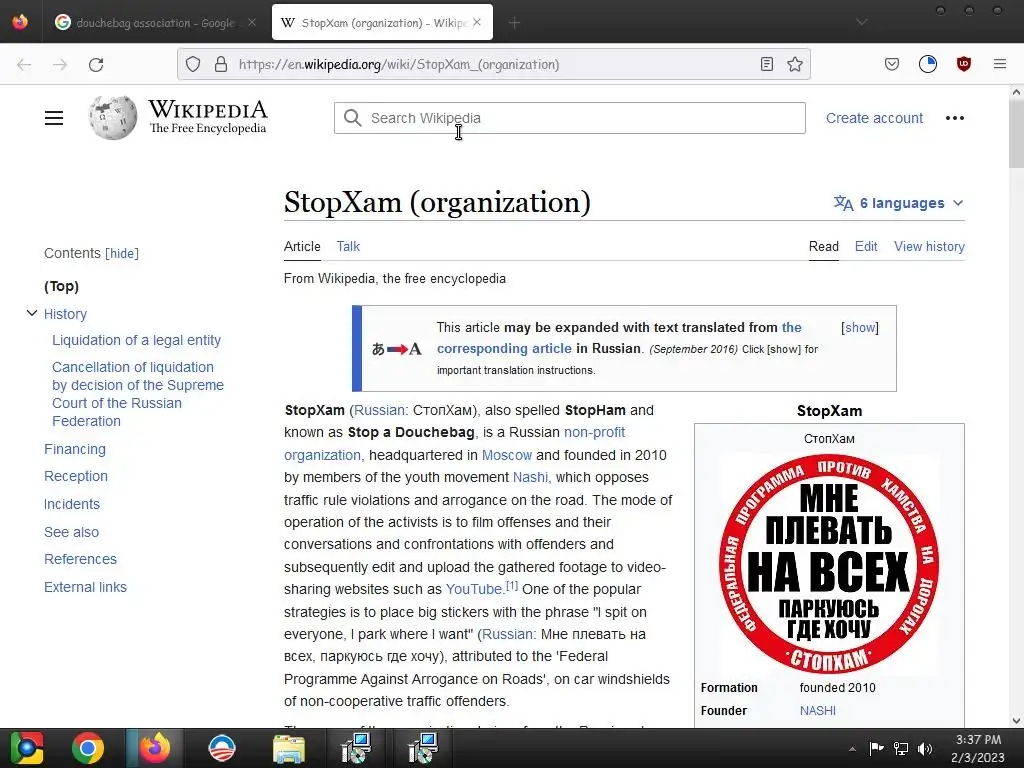This screenshot has width=1024, height=768.
Task: Hide the Contents sidebar
Action: (122, 253)
